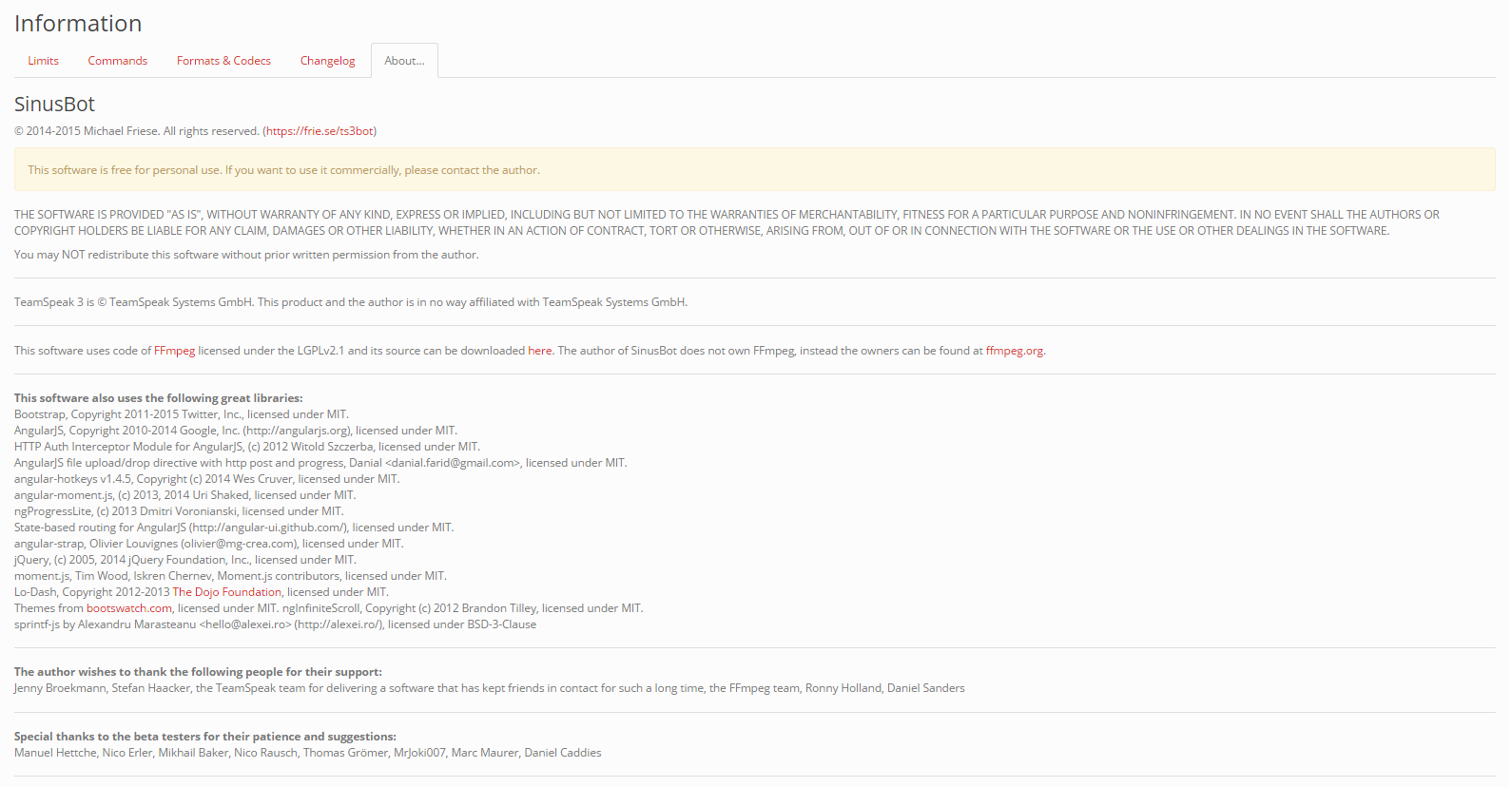1512x787 pixels.
Task: Click the AngularJS file upload/drop directive line
Action: 320,463
